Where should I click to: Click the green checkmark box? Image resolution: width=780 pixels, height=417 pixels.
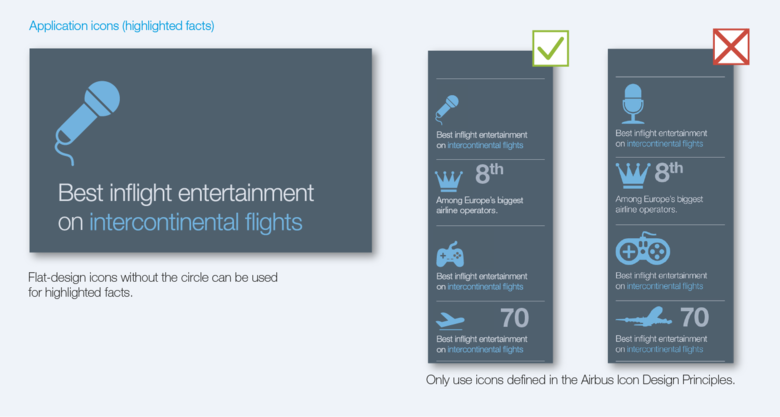(550, 47)
